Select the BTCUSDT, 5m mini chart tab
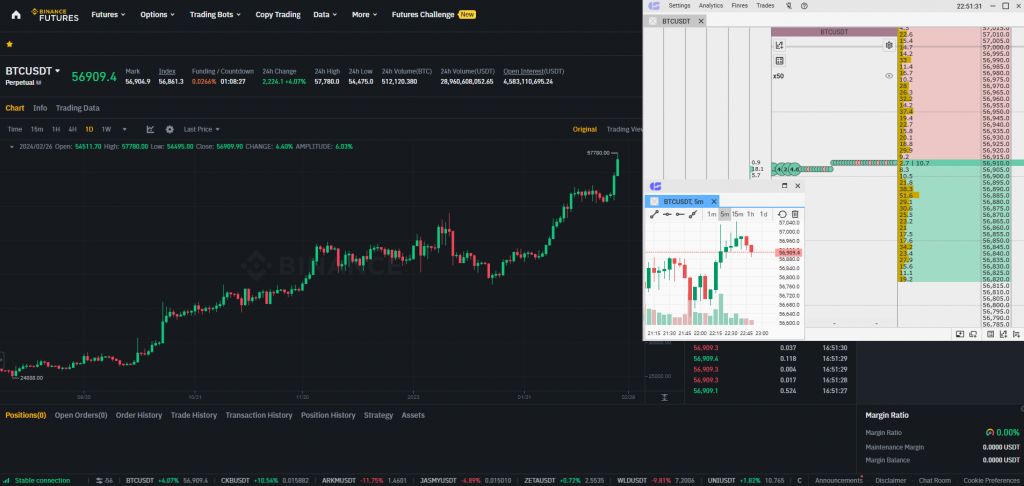Screen dimensions: 1024x486 pyautogui.click(x=682, y=202)
